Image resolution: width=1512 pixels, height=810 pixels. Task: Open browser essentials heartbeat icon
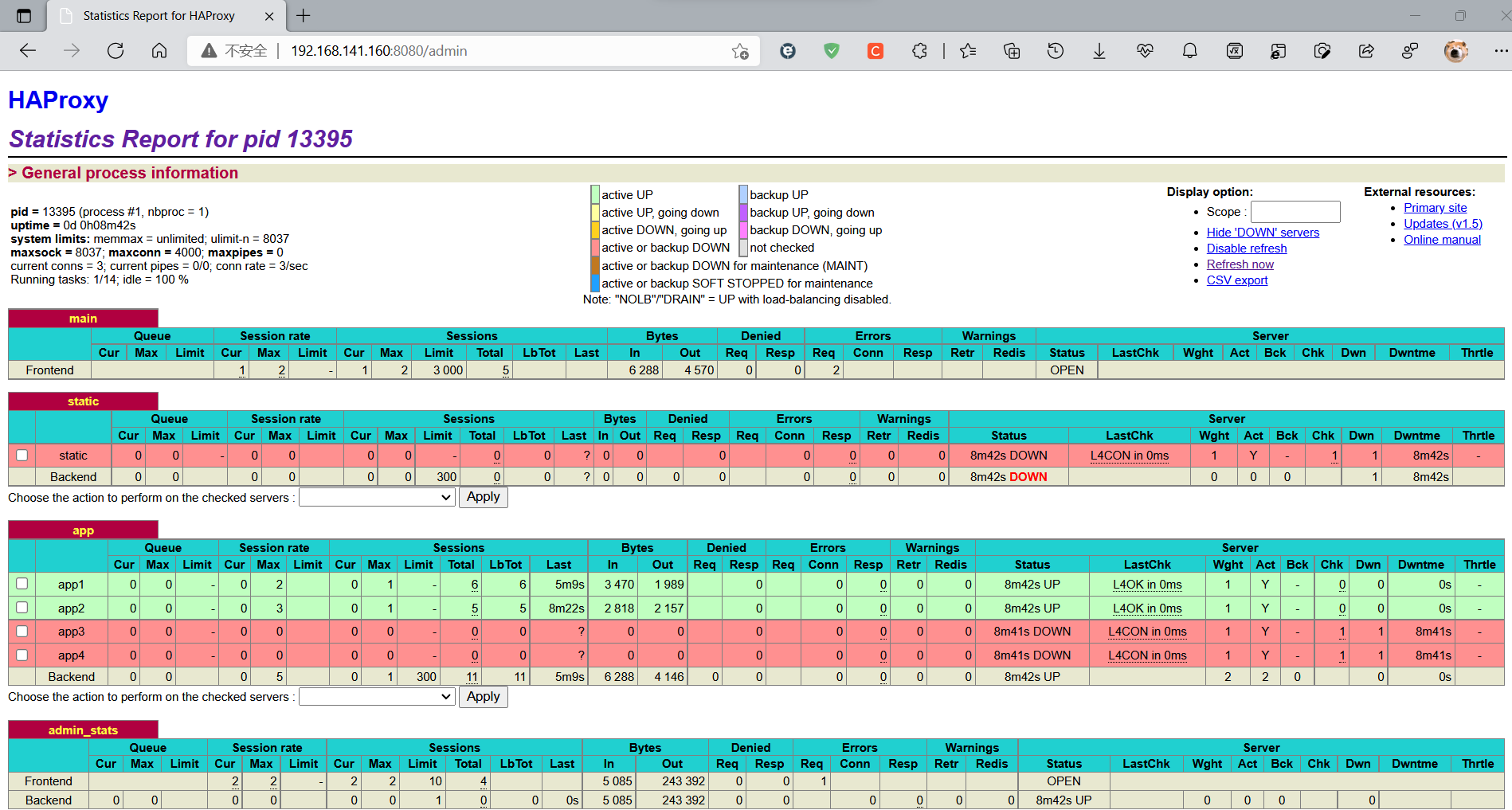(x=1145, y=51)
